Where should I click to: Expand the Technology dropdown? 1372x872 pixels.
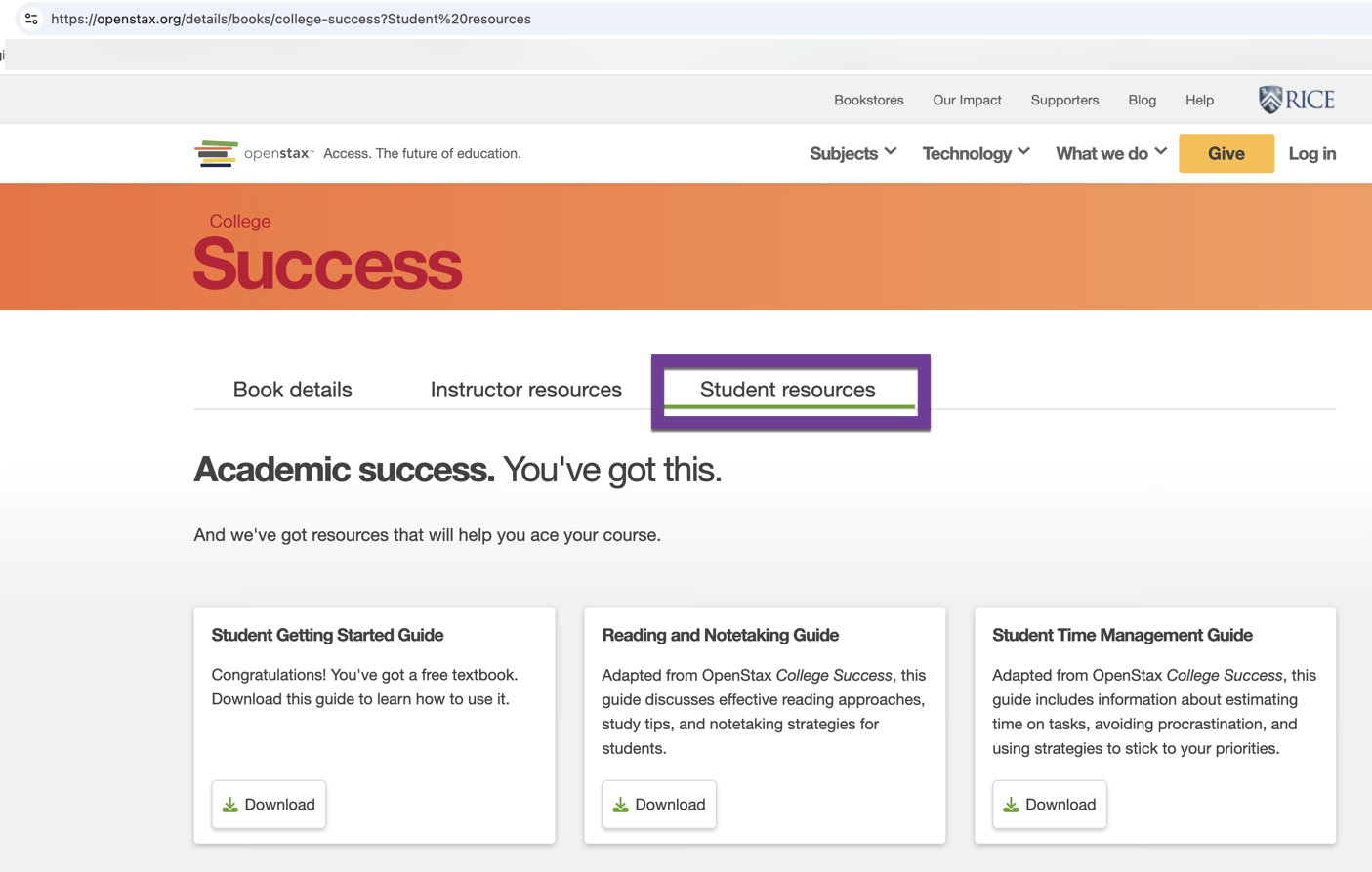click(976, 153)
